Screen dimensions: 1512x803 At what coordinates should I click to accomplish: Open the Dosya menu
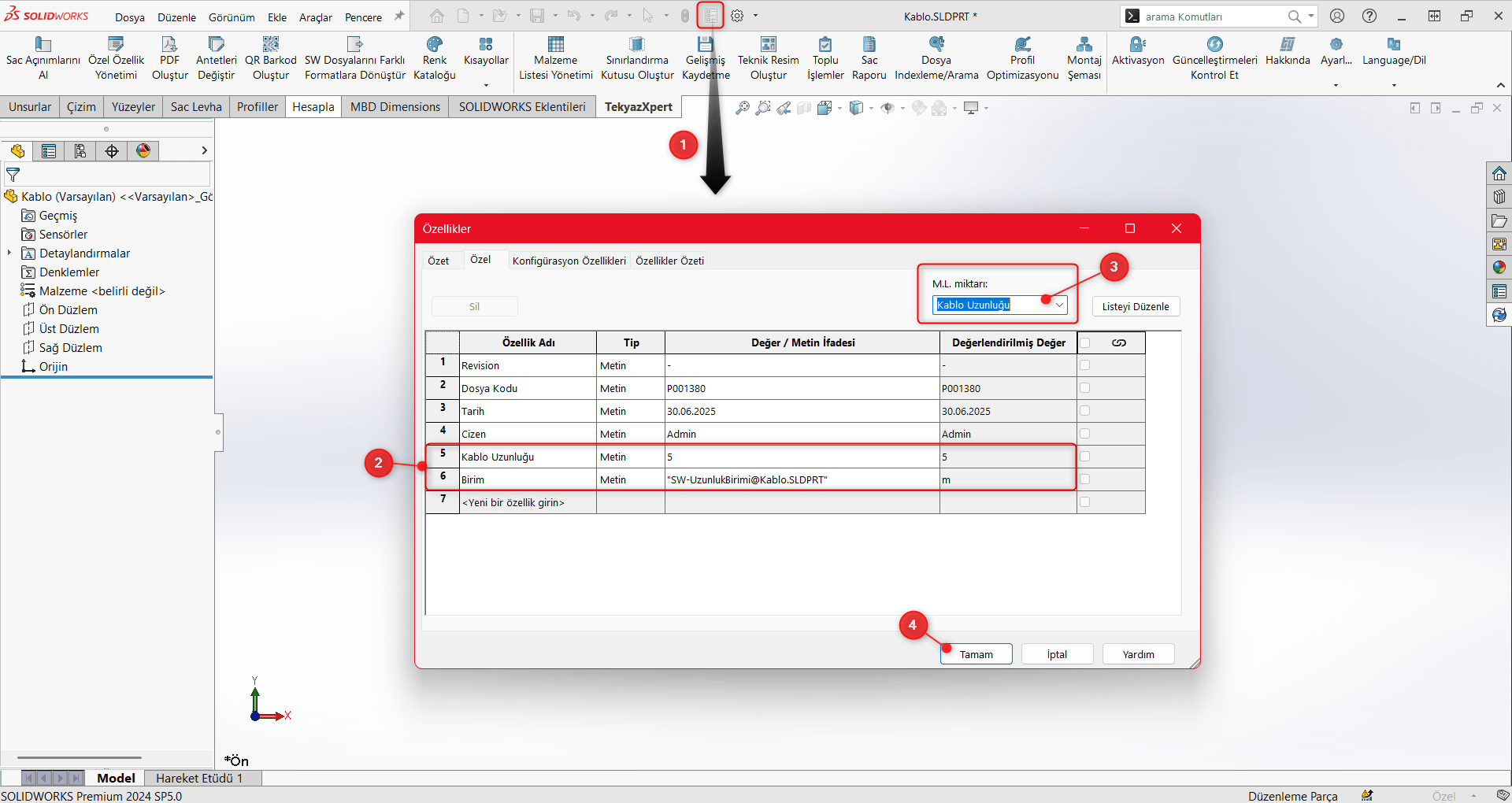click(130, 17)
